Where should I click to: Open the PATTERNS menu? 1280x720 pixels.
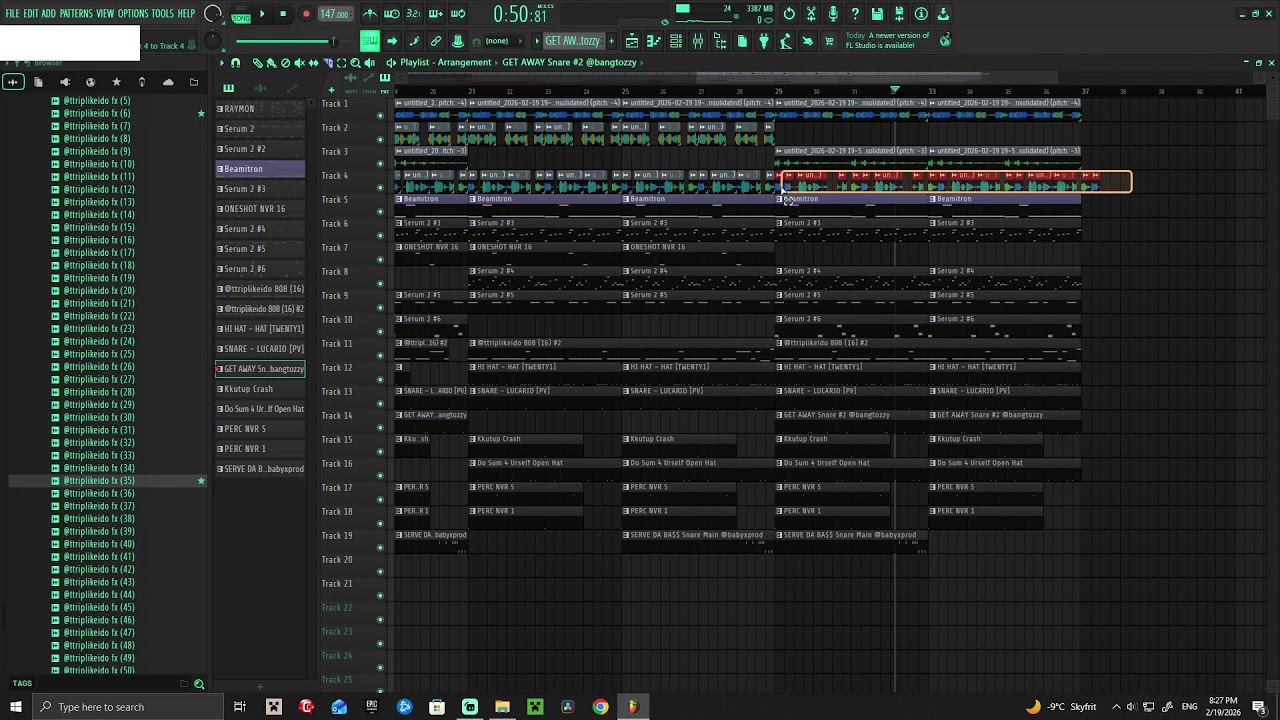click(x=76, y=14)
